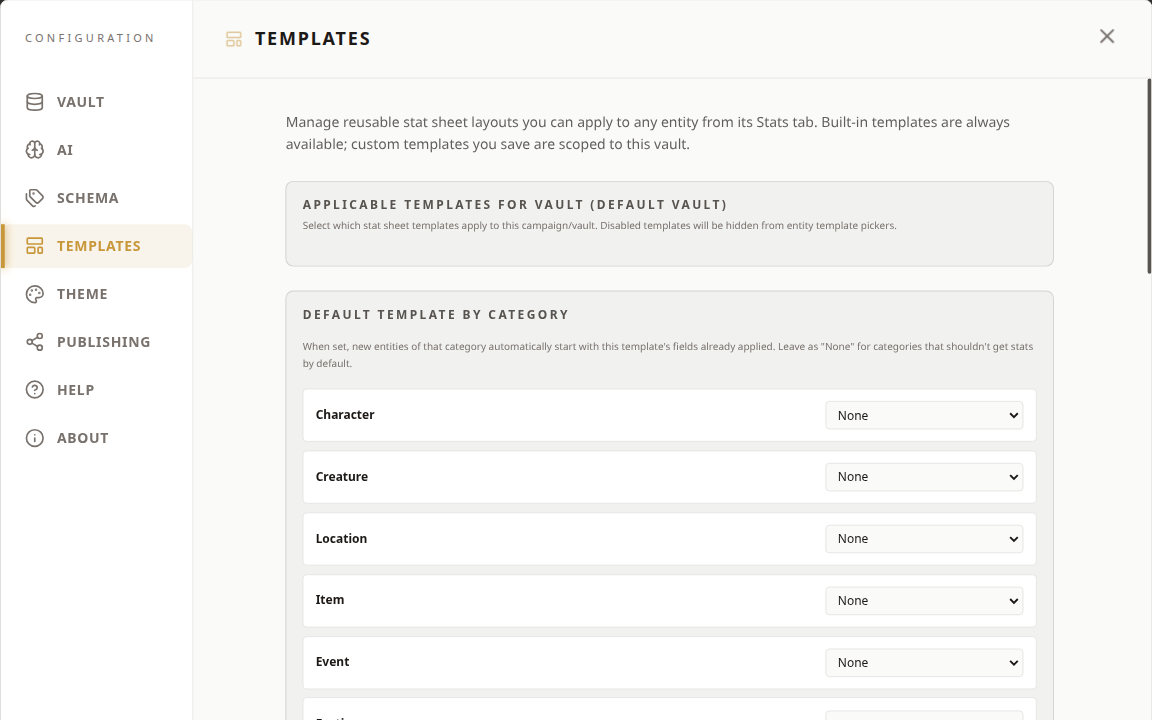Click 'Applicable Templates for Vault (Default Vault)' heading
Screen dimensions: 1152x720
(x=515, y=204)
